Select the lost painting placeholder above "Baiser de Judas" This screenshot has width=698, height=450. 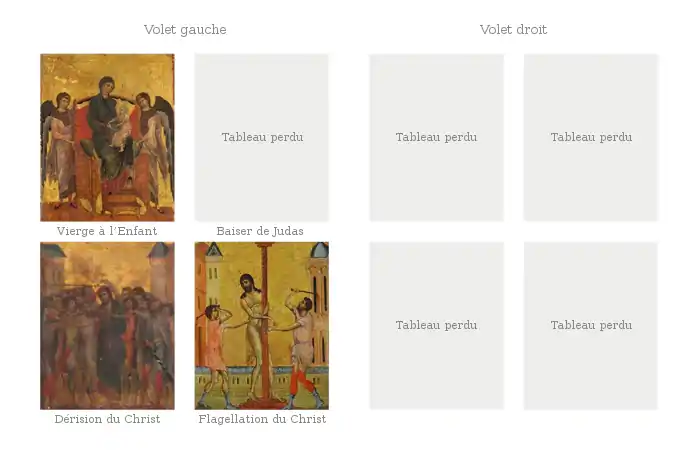262,137
